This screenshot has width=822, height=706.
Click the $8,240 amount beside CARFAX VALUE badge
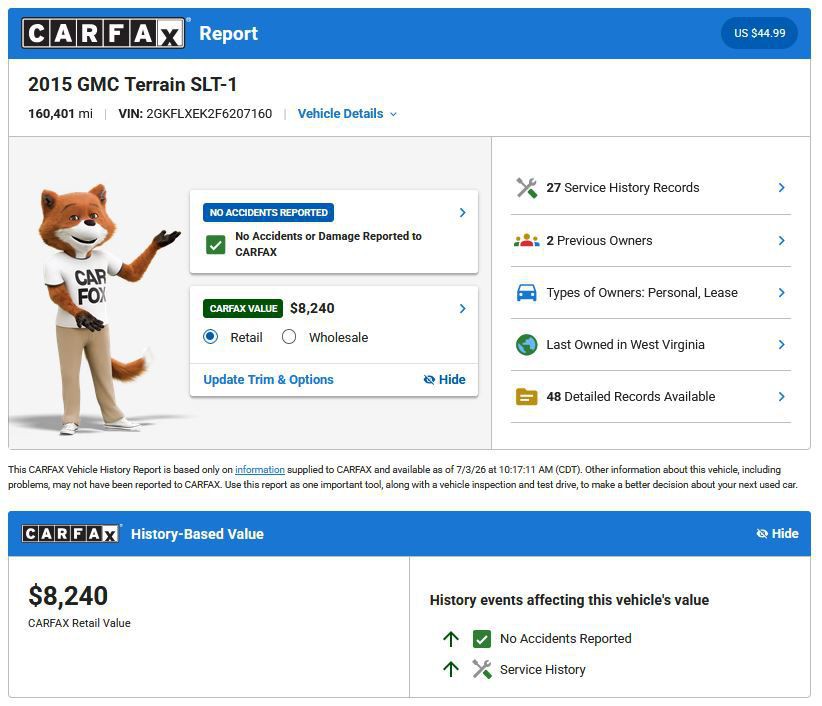(312, 308)
